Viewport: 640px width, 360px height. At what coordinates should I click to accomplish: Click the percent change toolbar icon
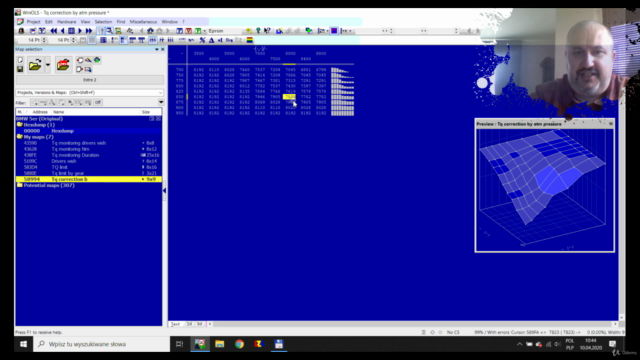tap(202, 40)
